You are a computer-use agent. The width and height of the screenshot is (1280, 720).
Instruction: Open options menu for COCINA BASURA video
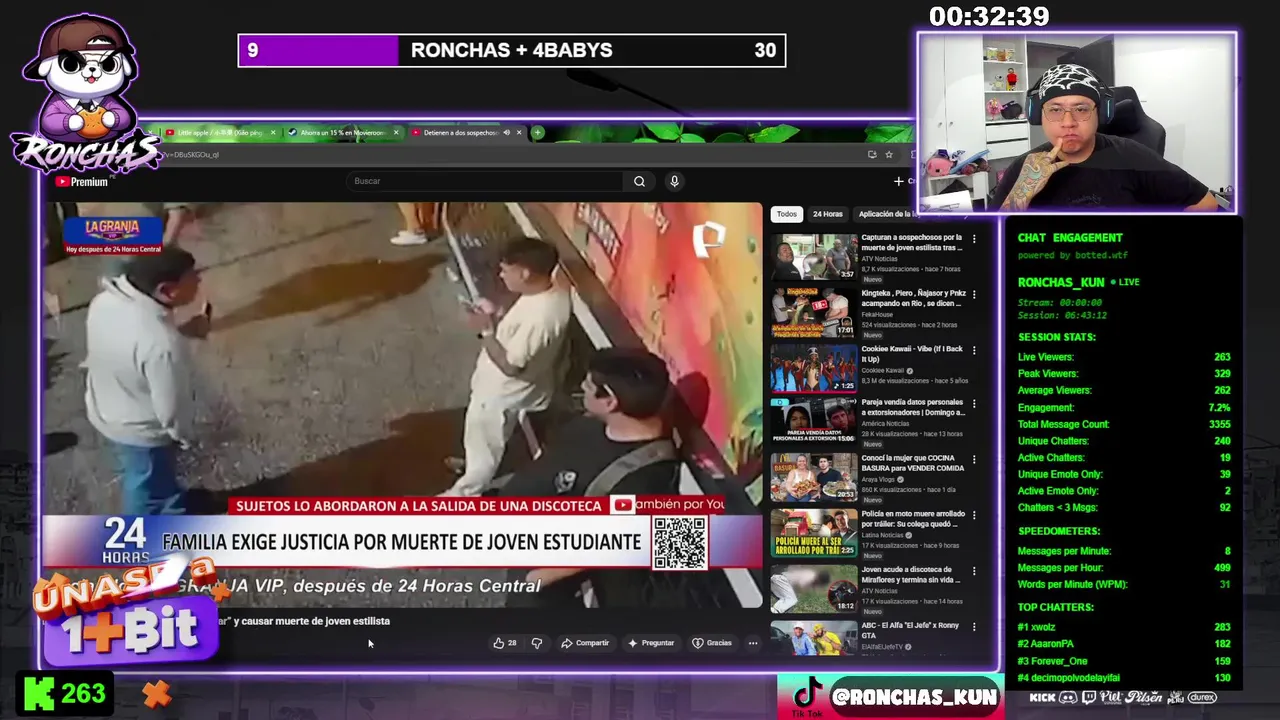pos(974,460)
